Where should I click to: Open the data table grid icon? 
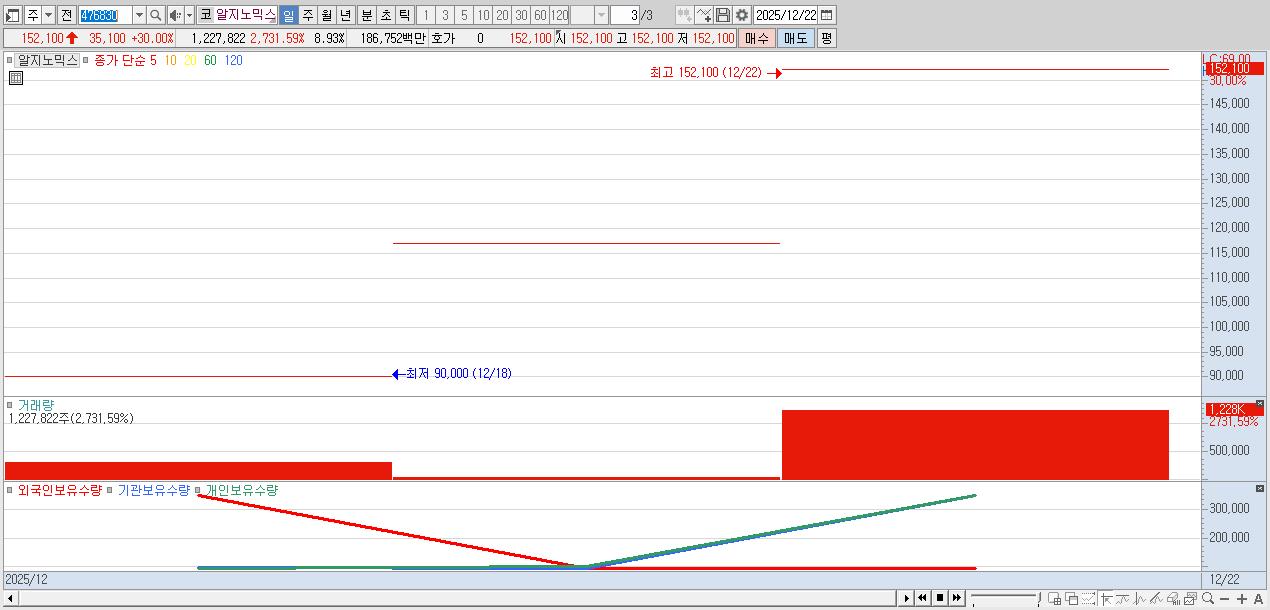click(16, 77)
